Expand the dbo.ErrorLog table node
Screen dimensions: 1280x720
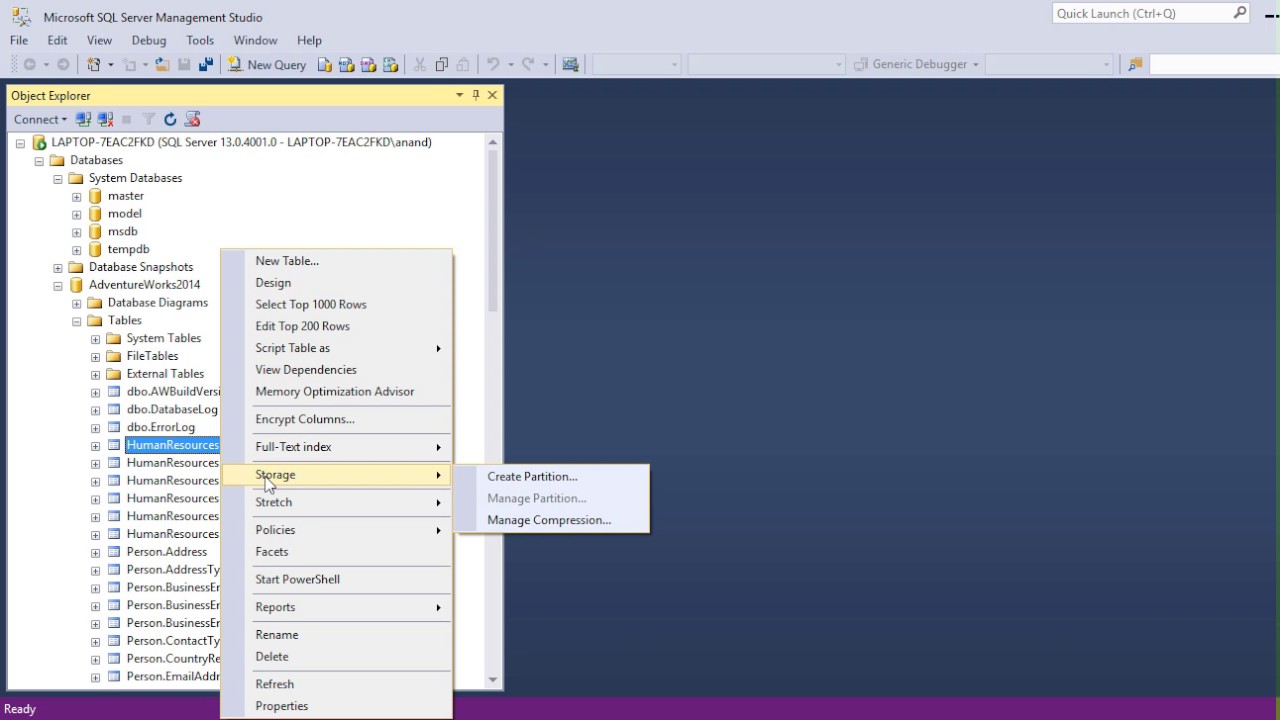click(96, 428)
